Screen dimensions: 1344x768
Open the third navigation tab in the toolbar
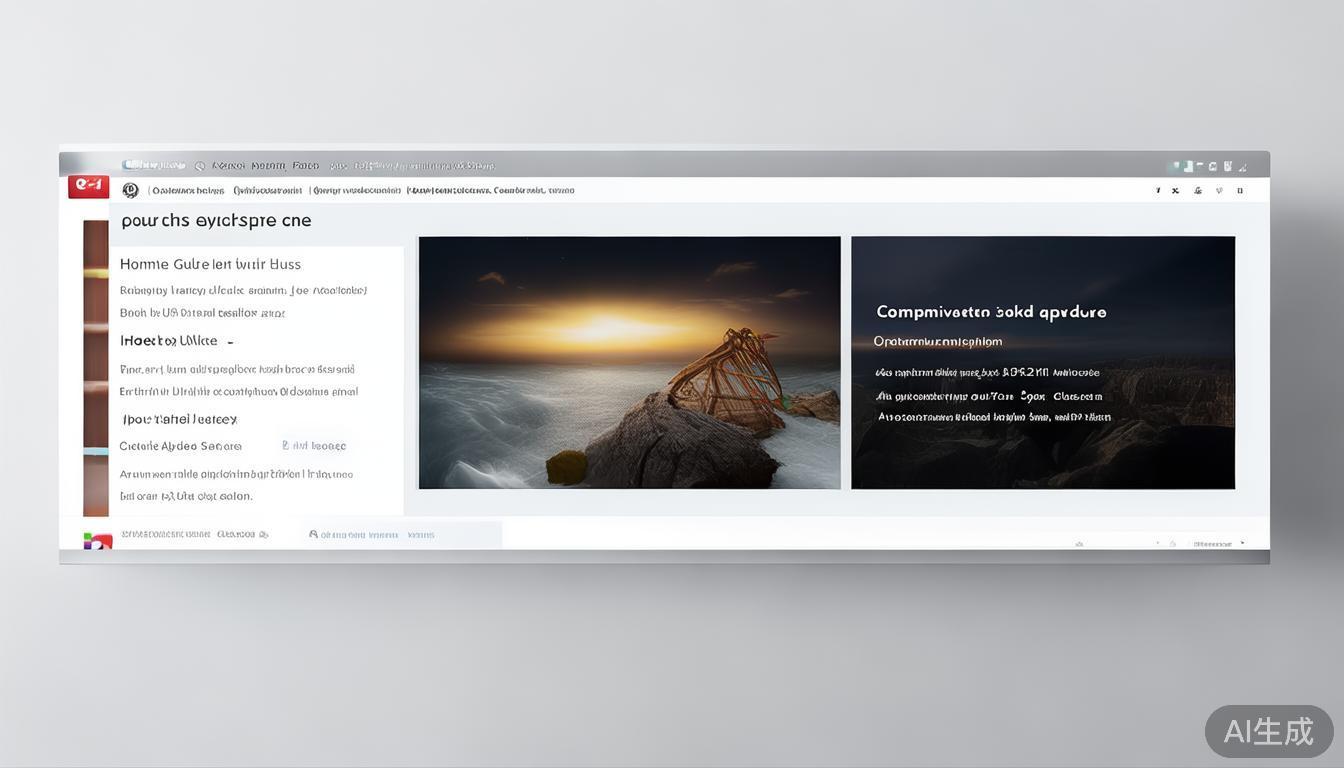pyautogui.click(x=356, y=190)
